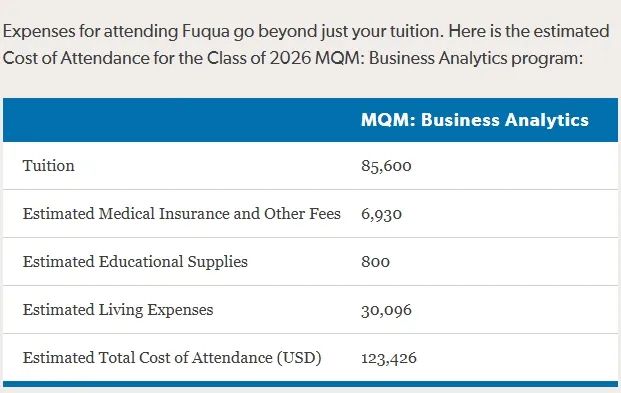Click the MQM: Business Analytics column header
621x393 pixels.
[474, 120]
